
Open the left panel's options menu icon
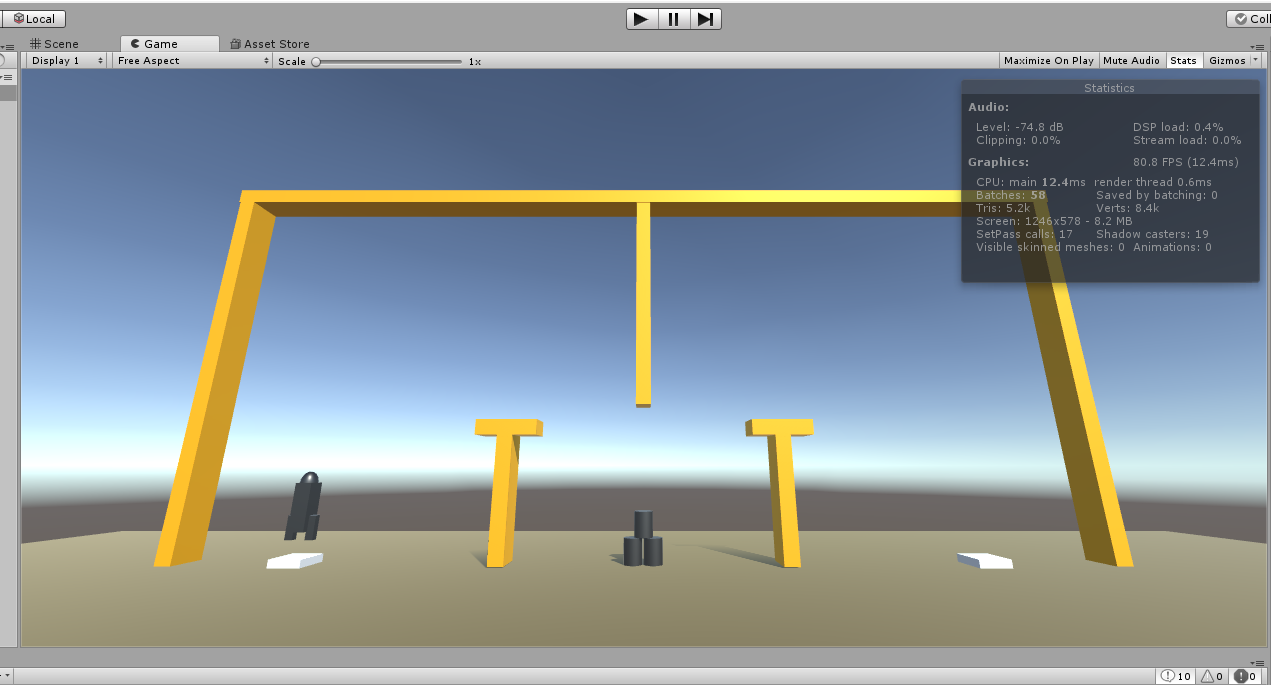tap(7, 46)
